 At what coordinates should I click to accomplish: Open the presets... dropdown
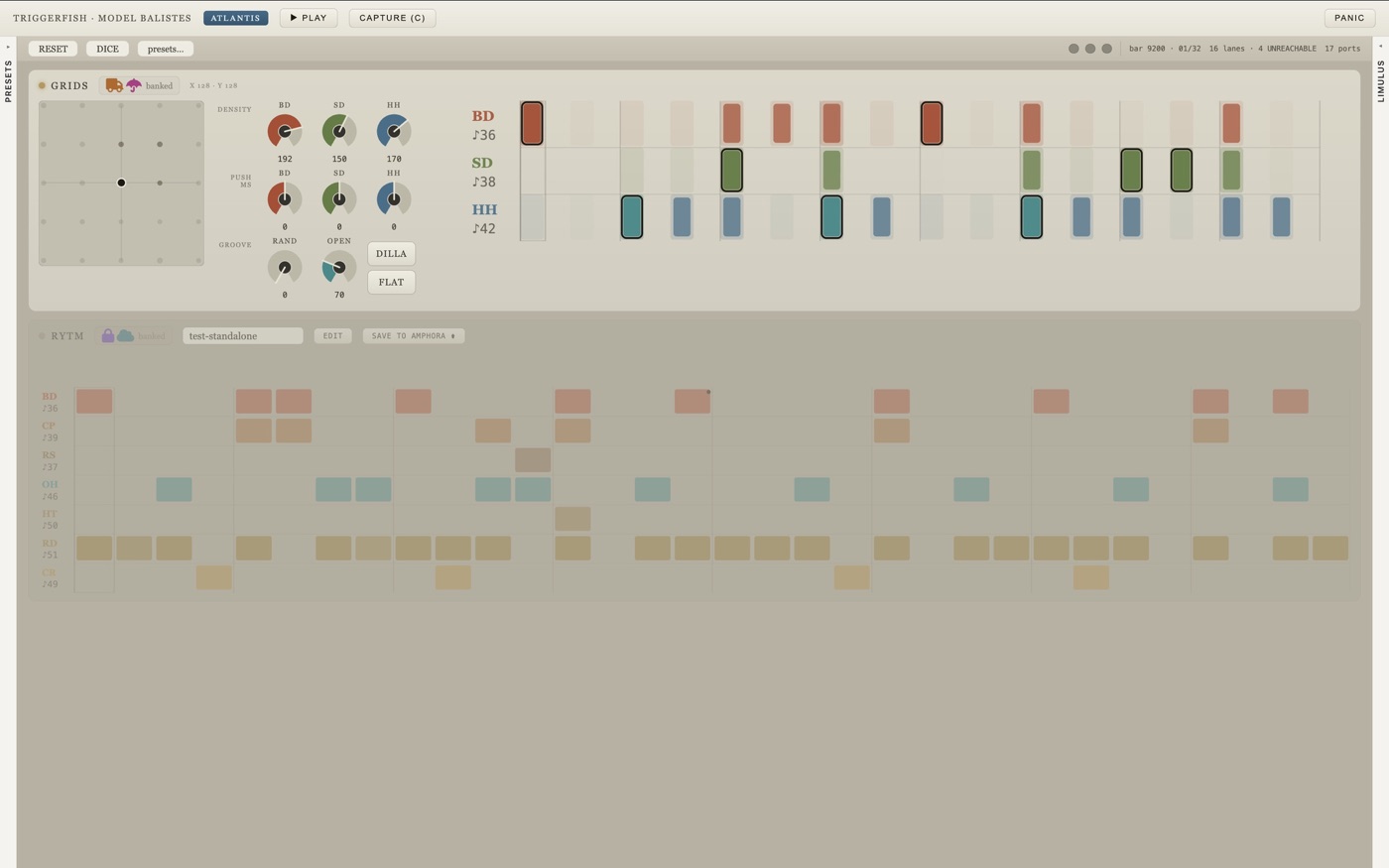(x=166, y=49)
